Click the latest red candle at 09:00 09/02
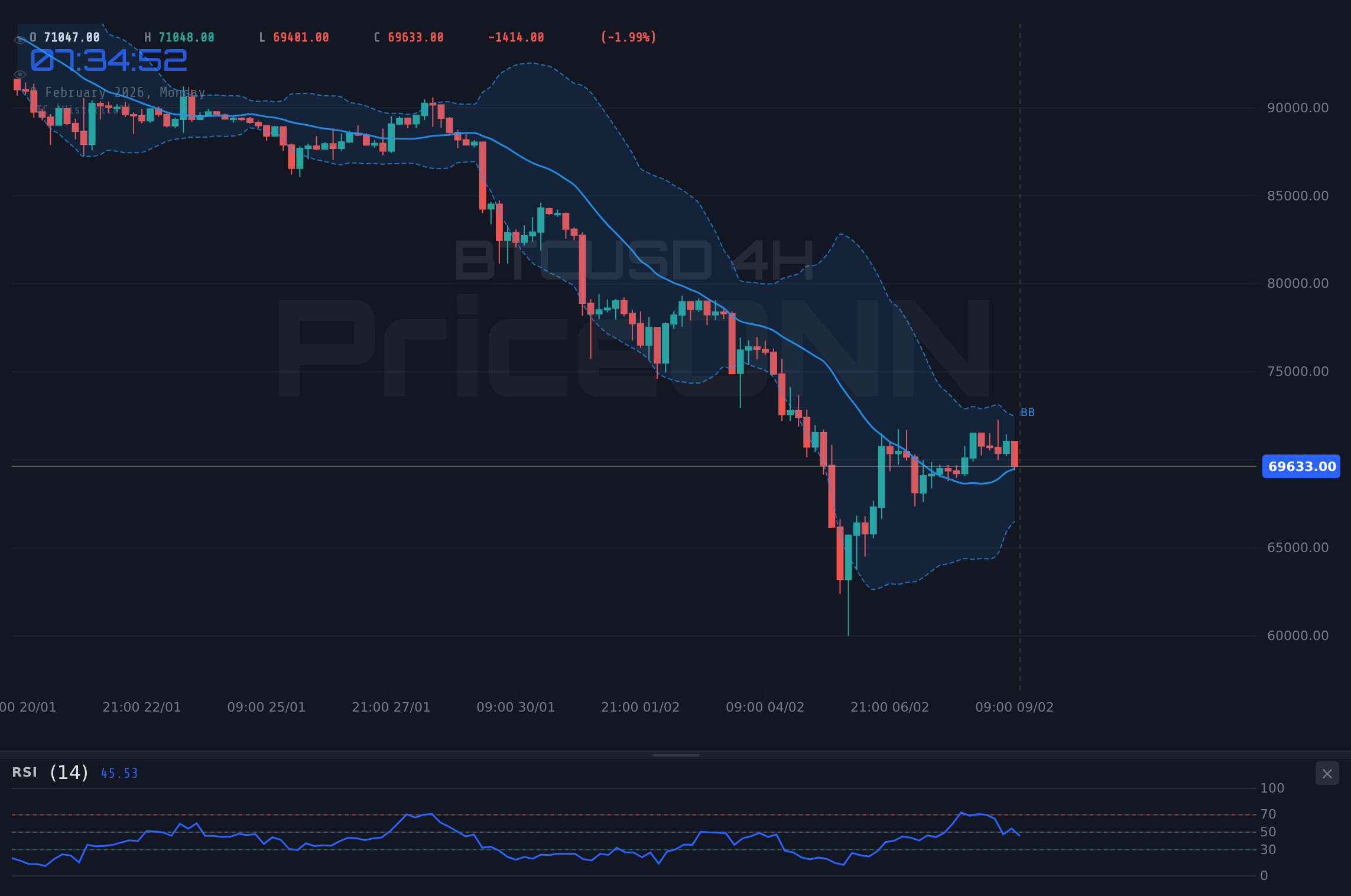This screenshot has width=1351, height=896. [1015, 455]
